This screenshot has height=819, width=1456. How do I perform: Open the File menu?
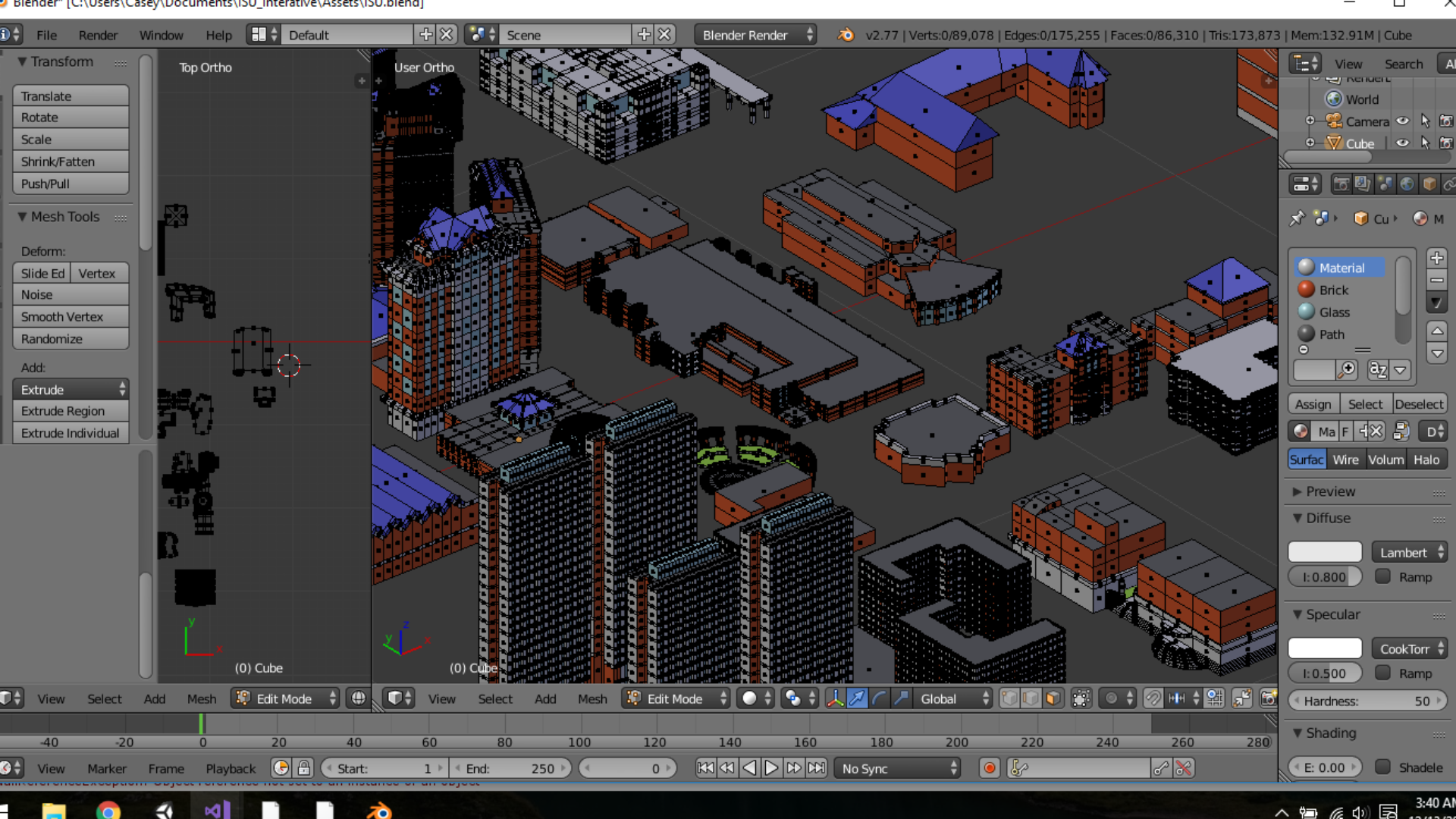tap(46, 35)
